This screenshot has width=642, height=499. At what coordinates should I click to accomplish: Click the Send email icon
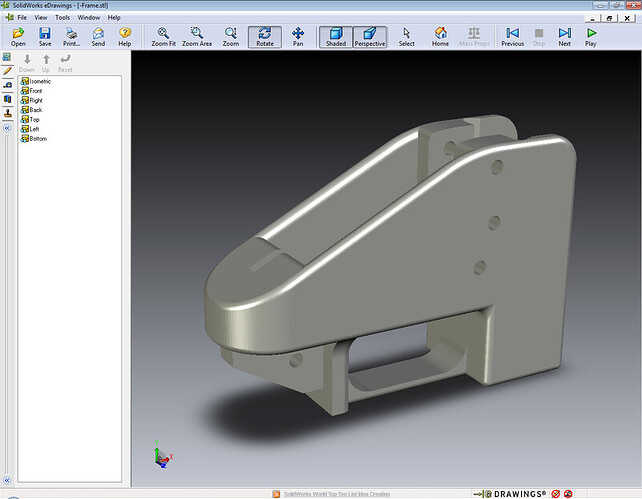pos(98,37)
